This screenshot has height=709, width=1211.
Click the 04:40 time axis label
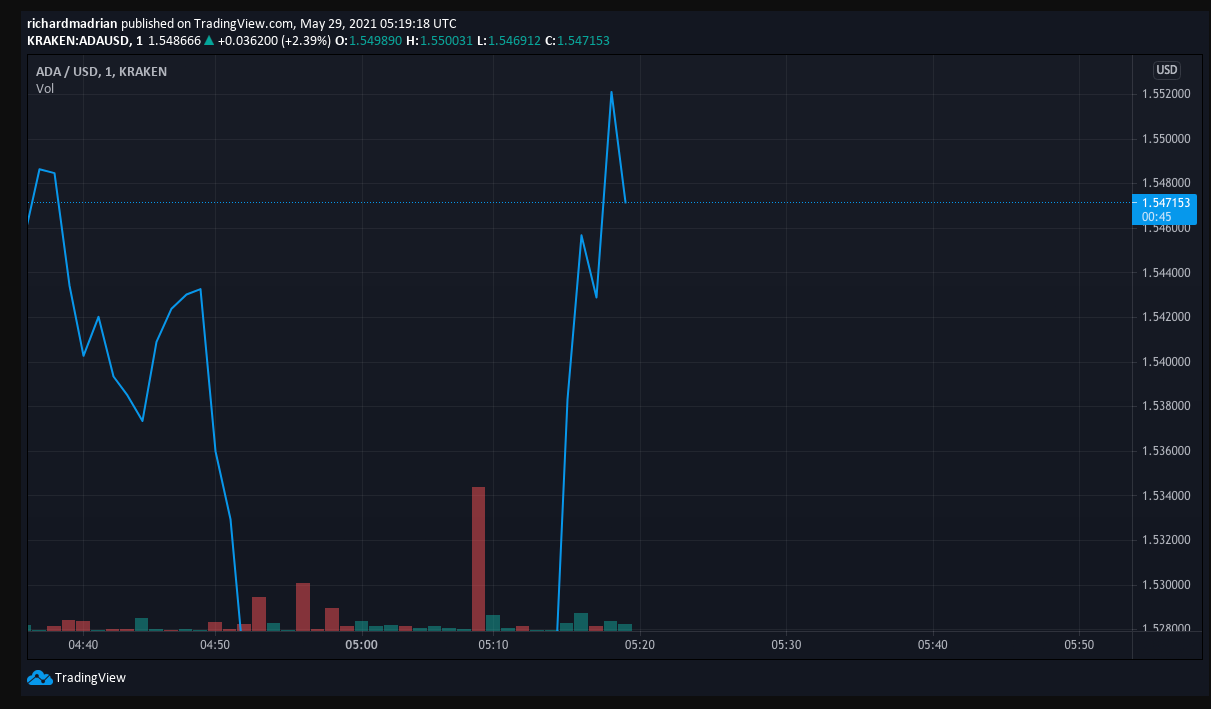coord(83,645)
